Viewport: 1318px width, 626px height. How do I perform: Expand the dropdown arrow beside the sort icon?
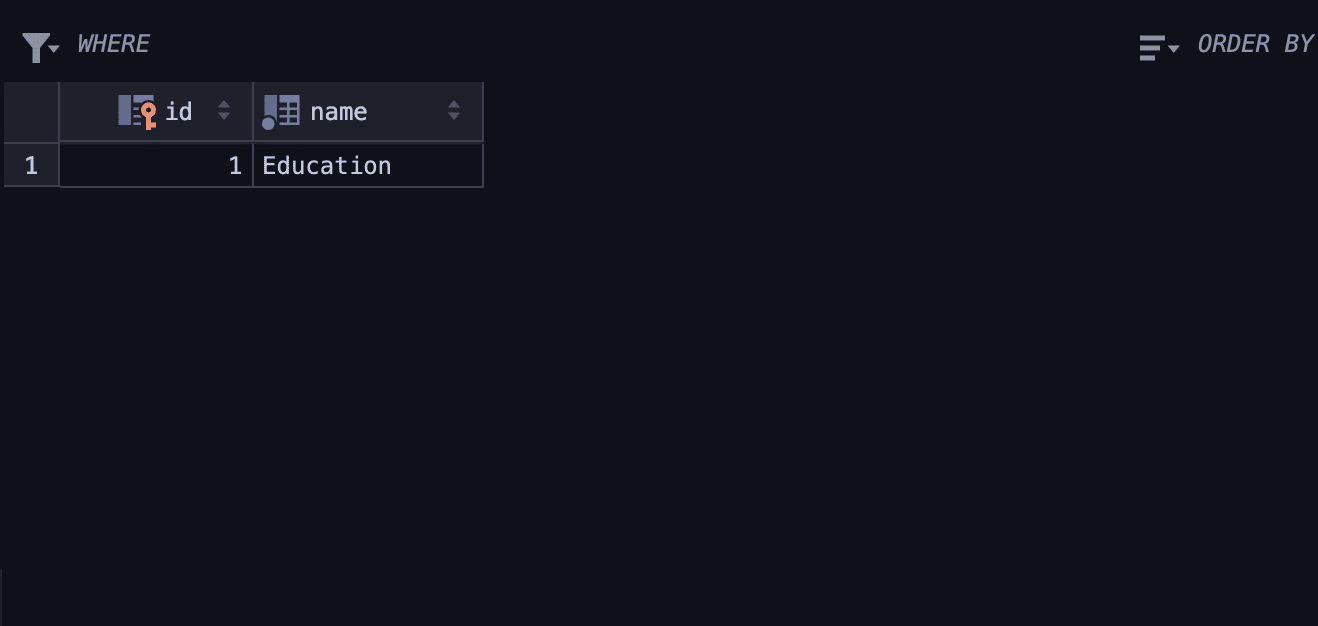[1173, 48]
